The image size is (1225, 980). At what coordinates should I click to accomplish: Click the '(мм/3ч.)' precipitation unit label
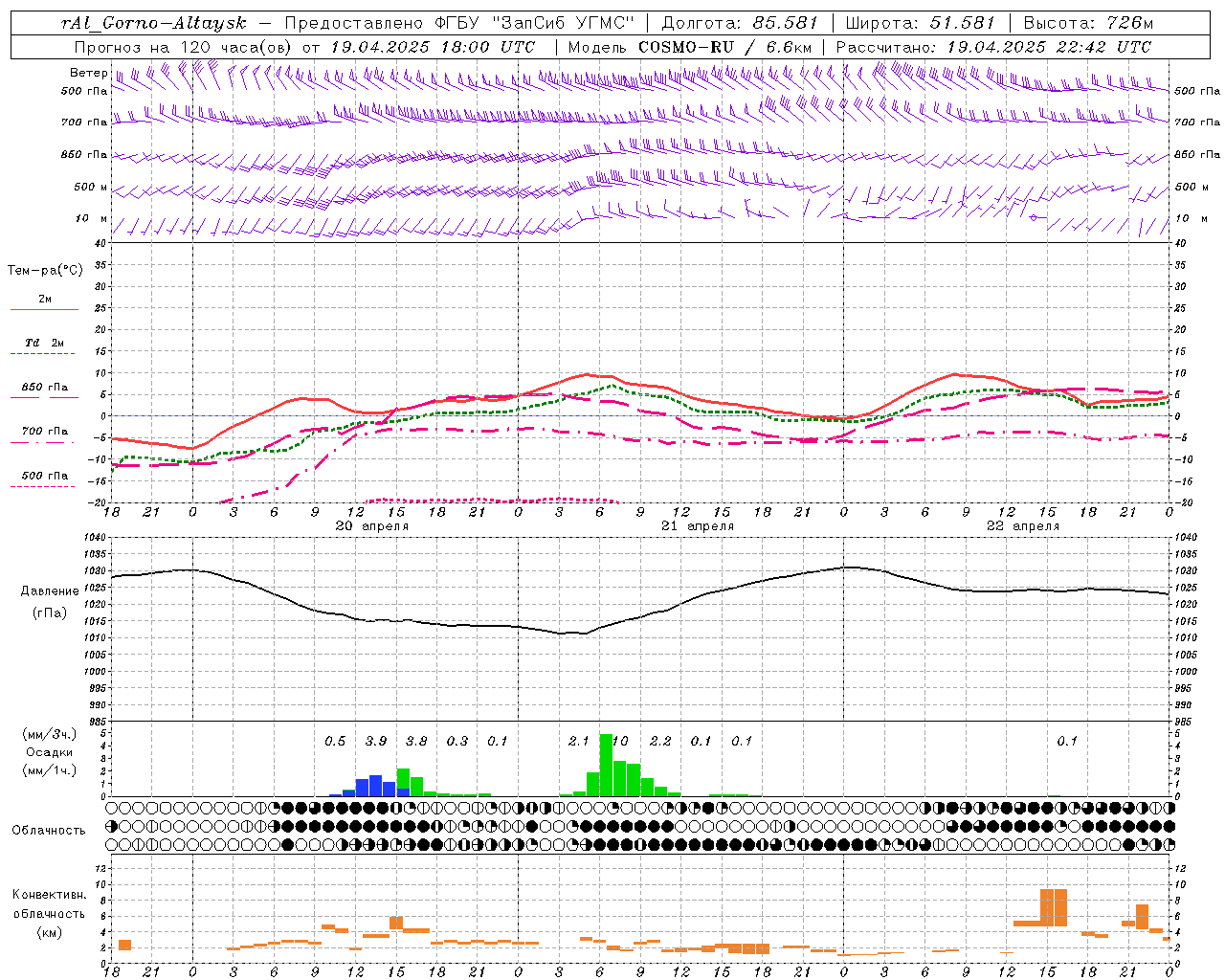[x=49, y=735]
